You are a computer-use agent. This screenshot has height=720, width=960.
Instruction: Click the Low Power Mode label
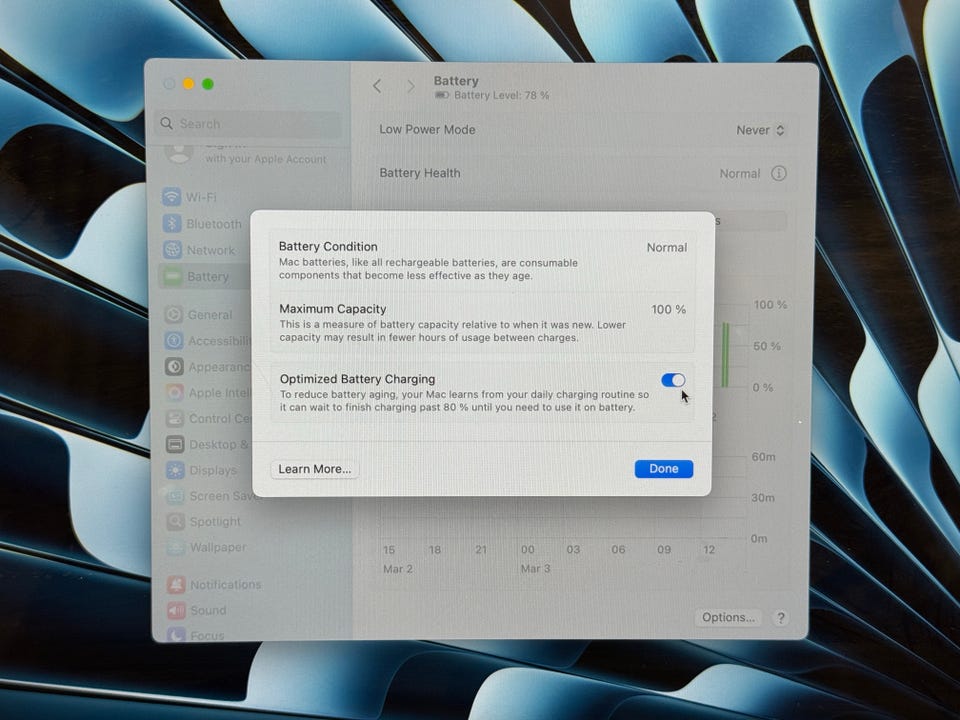[x=427, y=130]
